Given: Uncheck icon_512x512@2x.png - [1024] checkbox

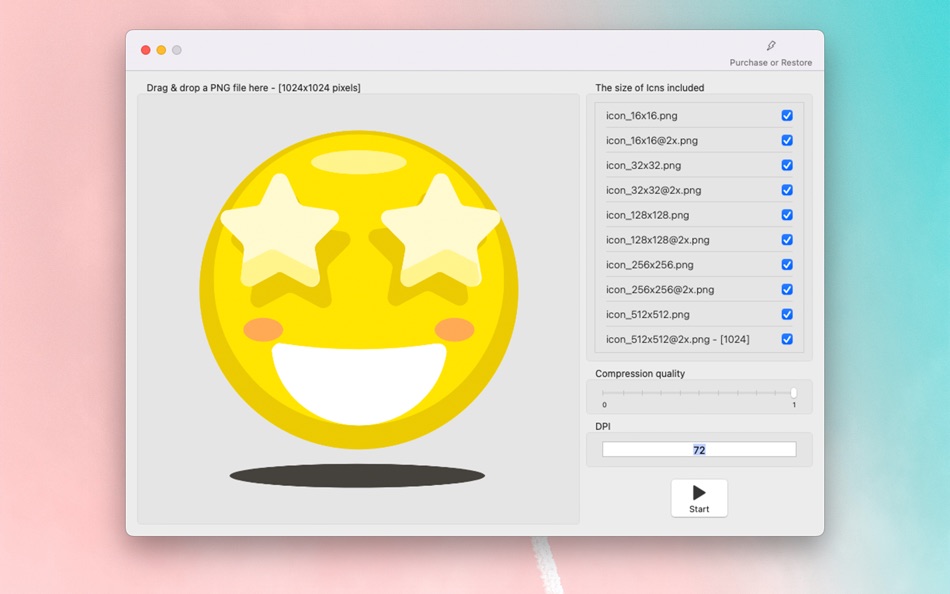Looking at the screenshot, I should pos(787,339).
